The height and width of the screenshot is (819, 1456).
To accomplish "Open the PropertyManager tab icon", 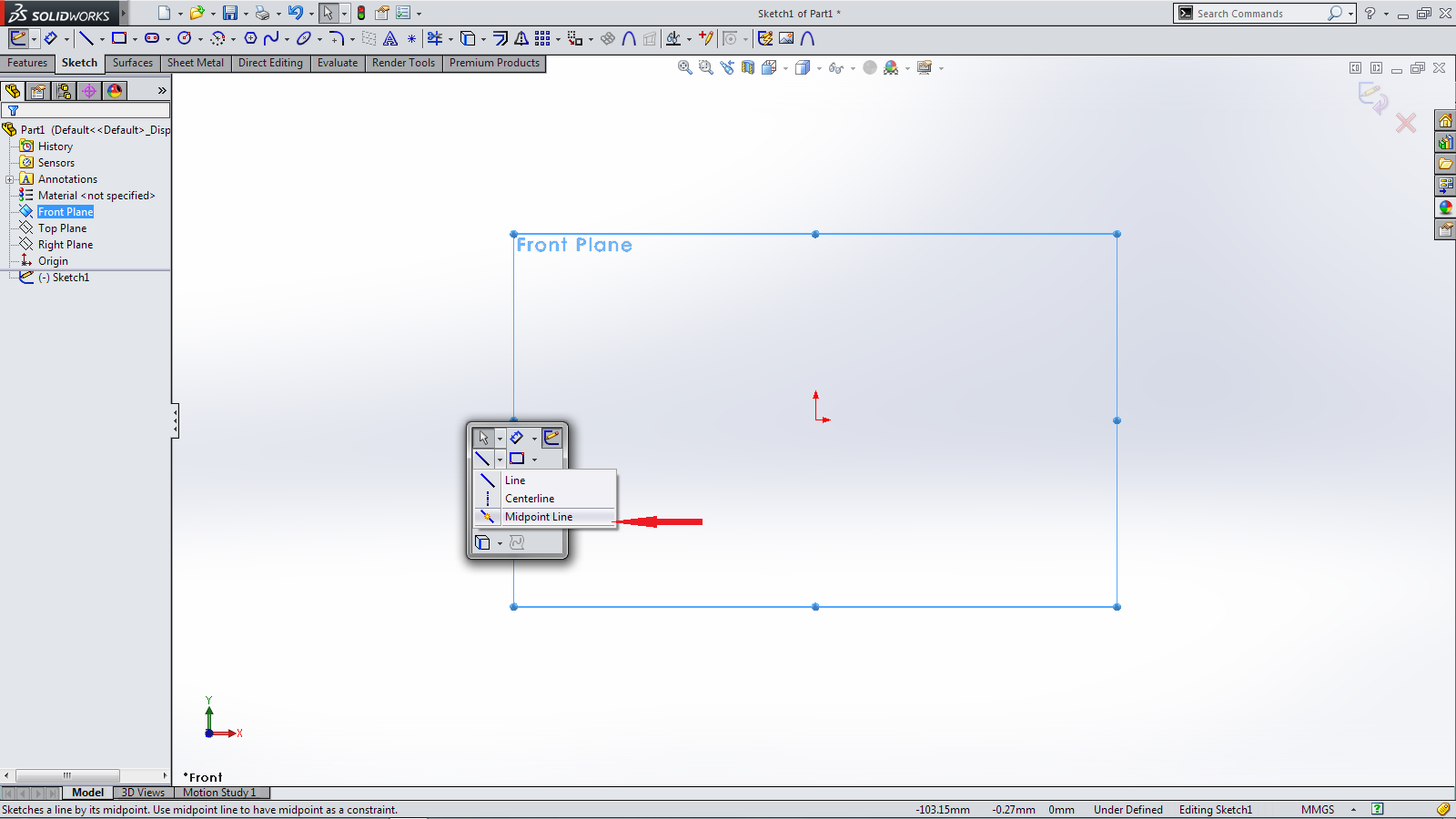I will pyautogui.click(x=38, y=91).
